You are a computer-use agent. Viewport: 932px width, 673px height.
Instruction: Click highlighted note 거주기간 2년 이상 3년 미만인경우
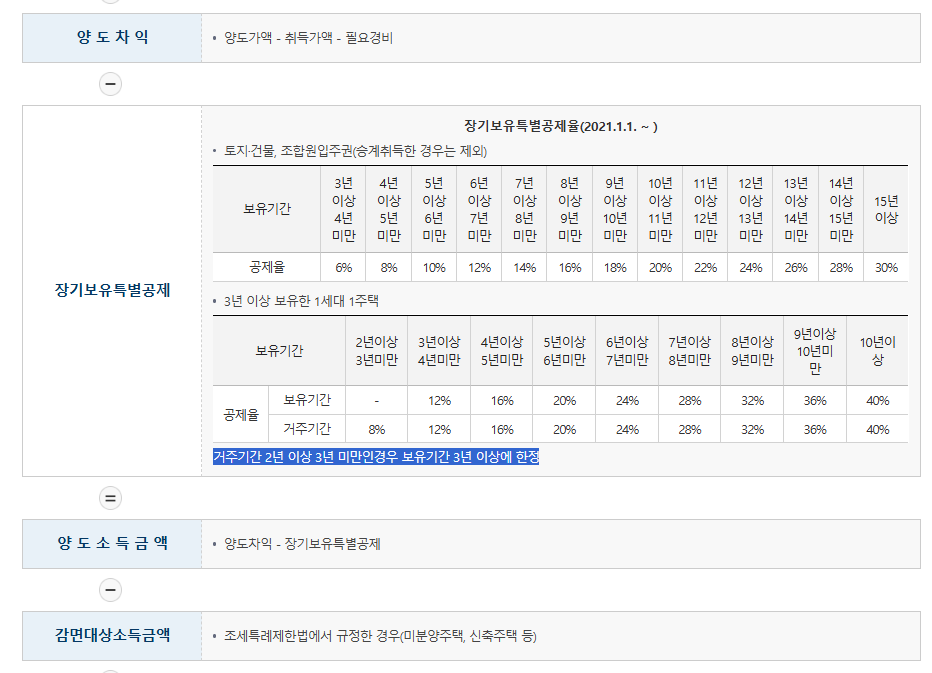tap(376, 457)
